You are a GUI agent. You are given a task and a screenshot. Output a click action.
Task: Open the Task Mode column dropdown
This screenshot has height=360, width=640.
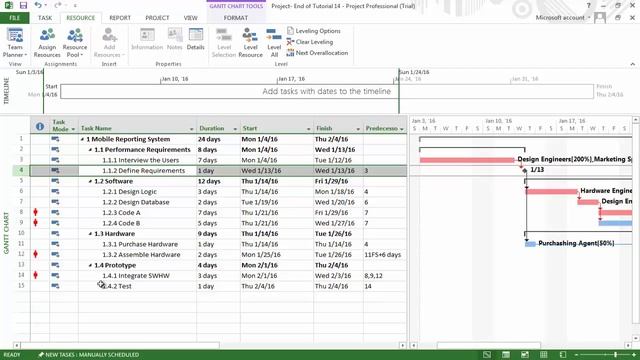(73, 129)
